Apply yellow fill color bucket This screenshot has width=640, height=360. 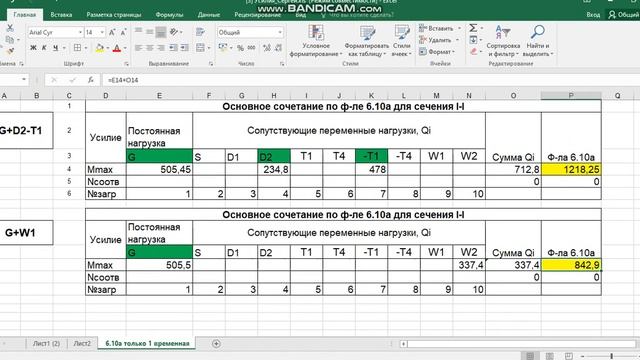click(99, 48)
